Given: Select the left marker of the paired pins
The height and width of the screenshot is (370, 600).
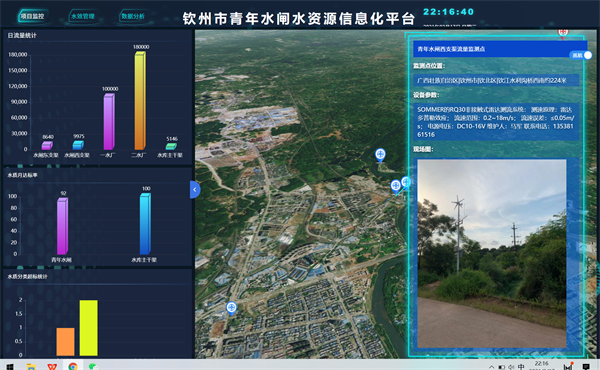Looking at the screenshot, I should 395,186.
